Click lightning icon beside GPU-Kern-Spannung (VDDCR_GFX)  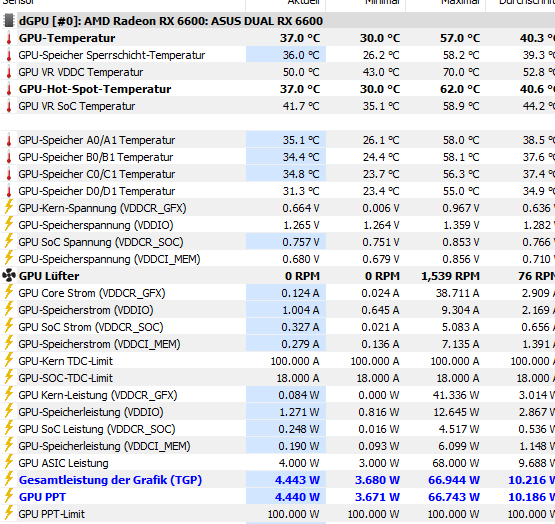(x=9, y=208)
